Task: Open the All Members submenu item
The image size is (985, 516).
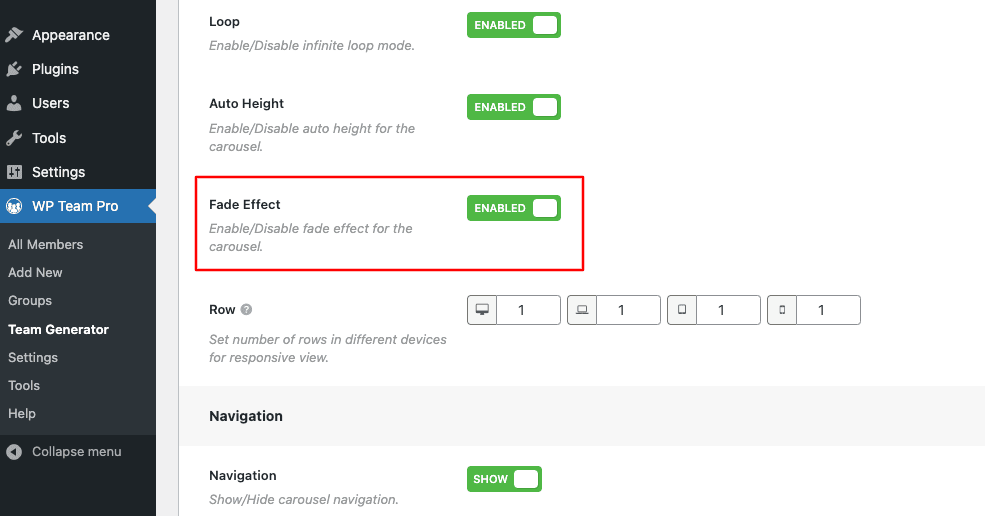Action: [45, 244]
